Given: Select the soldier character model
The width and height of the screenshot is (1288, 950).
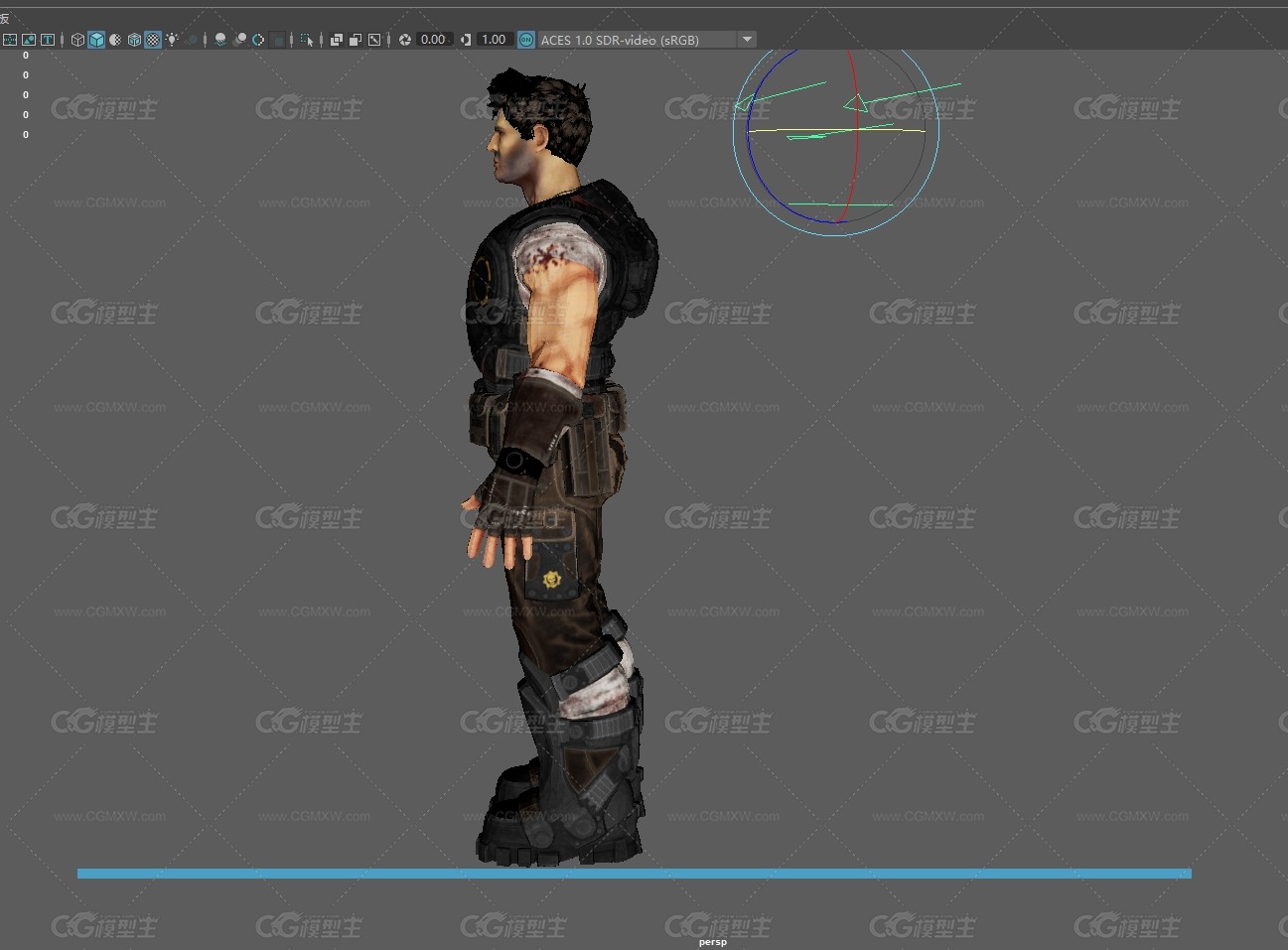Looking at the screenshot, I should 561,467.
